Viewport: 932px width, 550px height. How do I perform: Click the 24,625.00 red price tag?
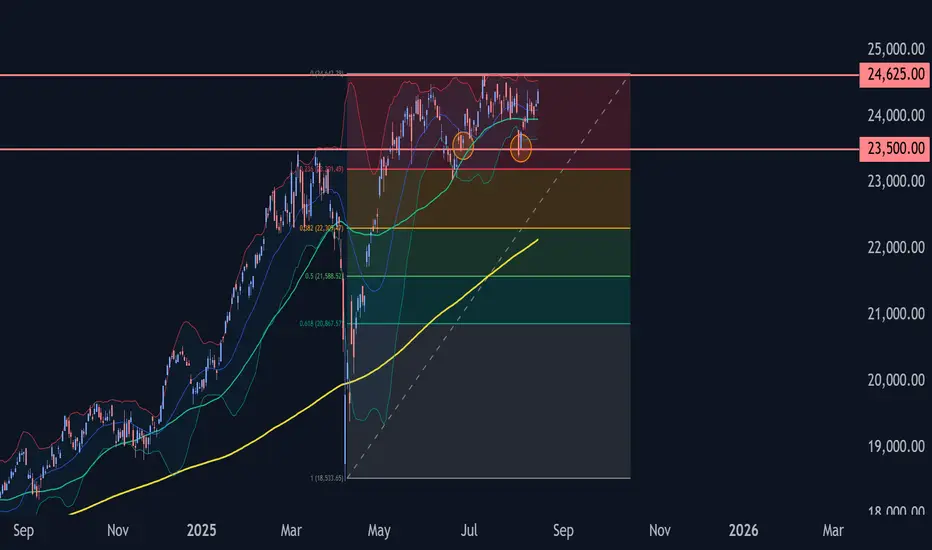pyautogui.click(x=895, y=74)
